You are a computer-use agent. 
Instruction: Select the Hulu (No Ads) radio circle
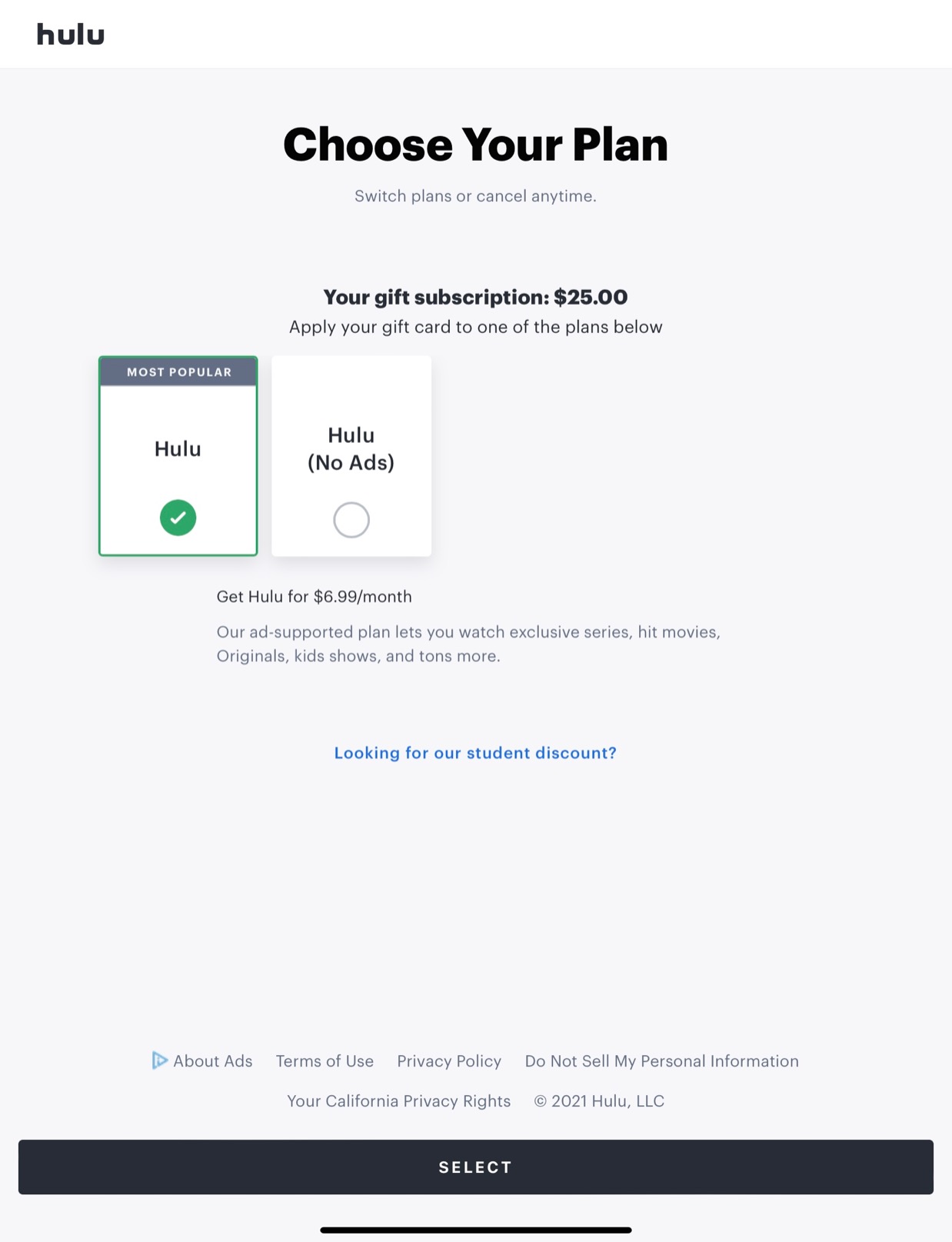click(x=351, y=519)
